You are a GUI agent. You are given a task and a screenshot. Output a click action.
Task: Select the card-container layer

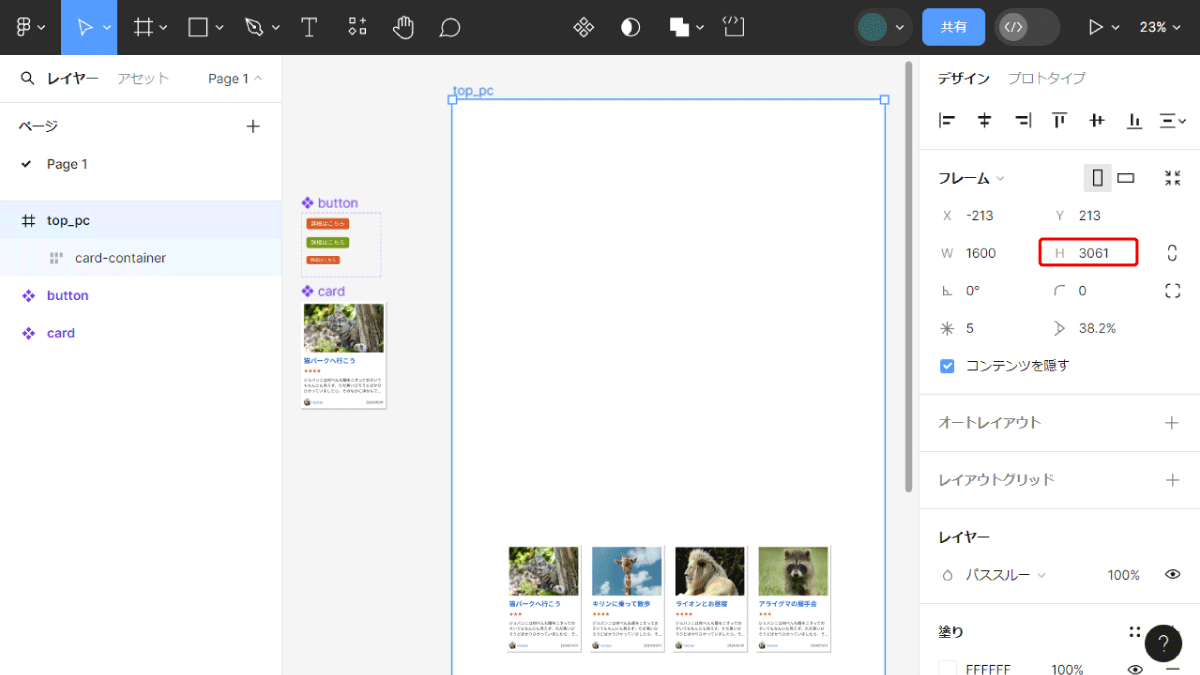140,258
